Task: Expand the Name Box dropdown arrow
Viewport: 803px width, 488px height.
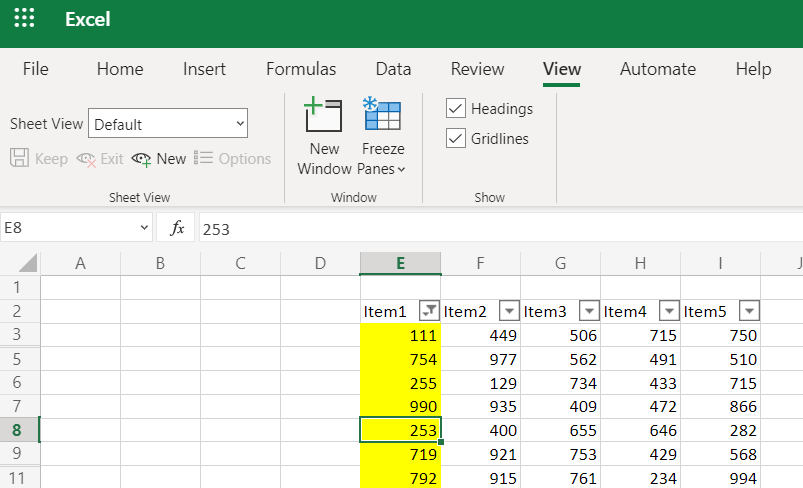Action: pyautogui.click(x=144, y=227)
